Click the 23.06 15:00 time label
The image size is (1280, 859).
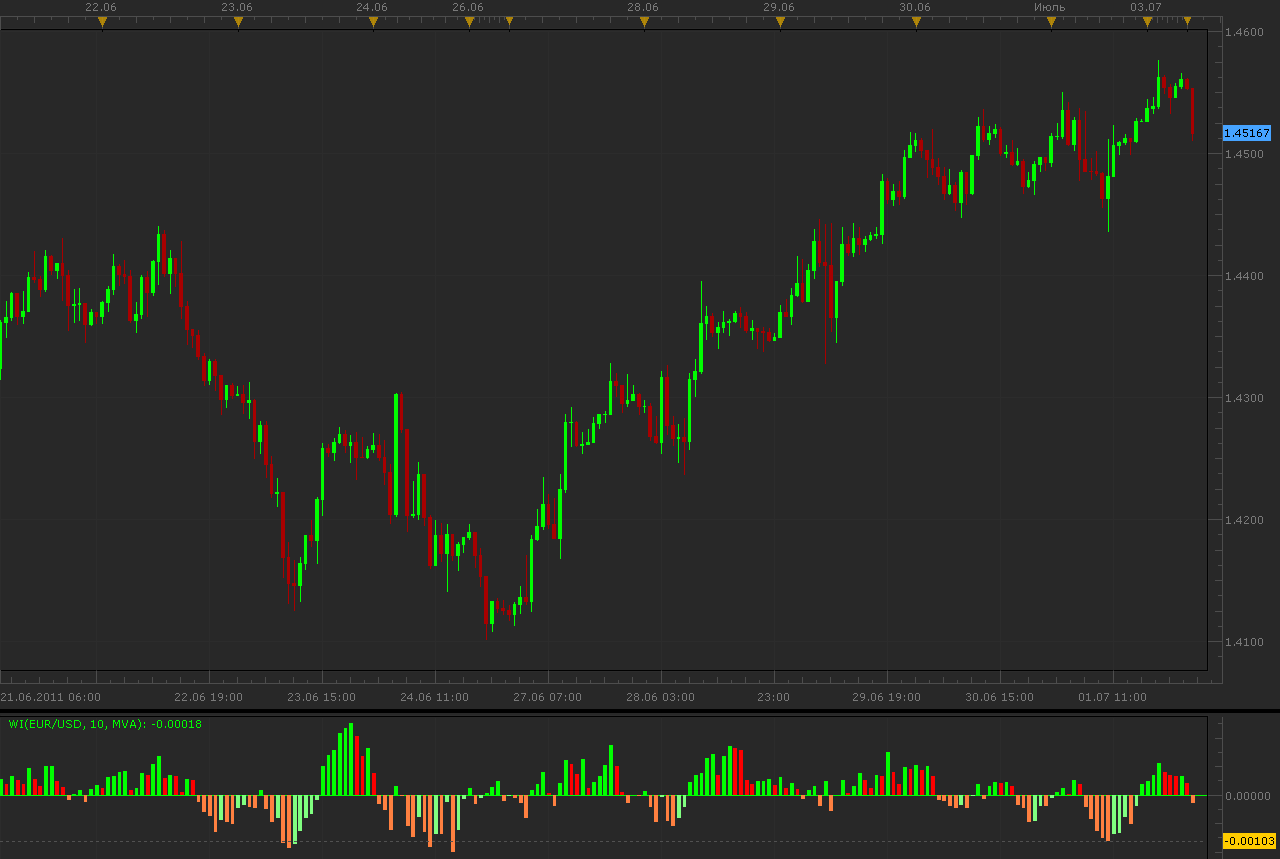[321, 697]
